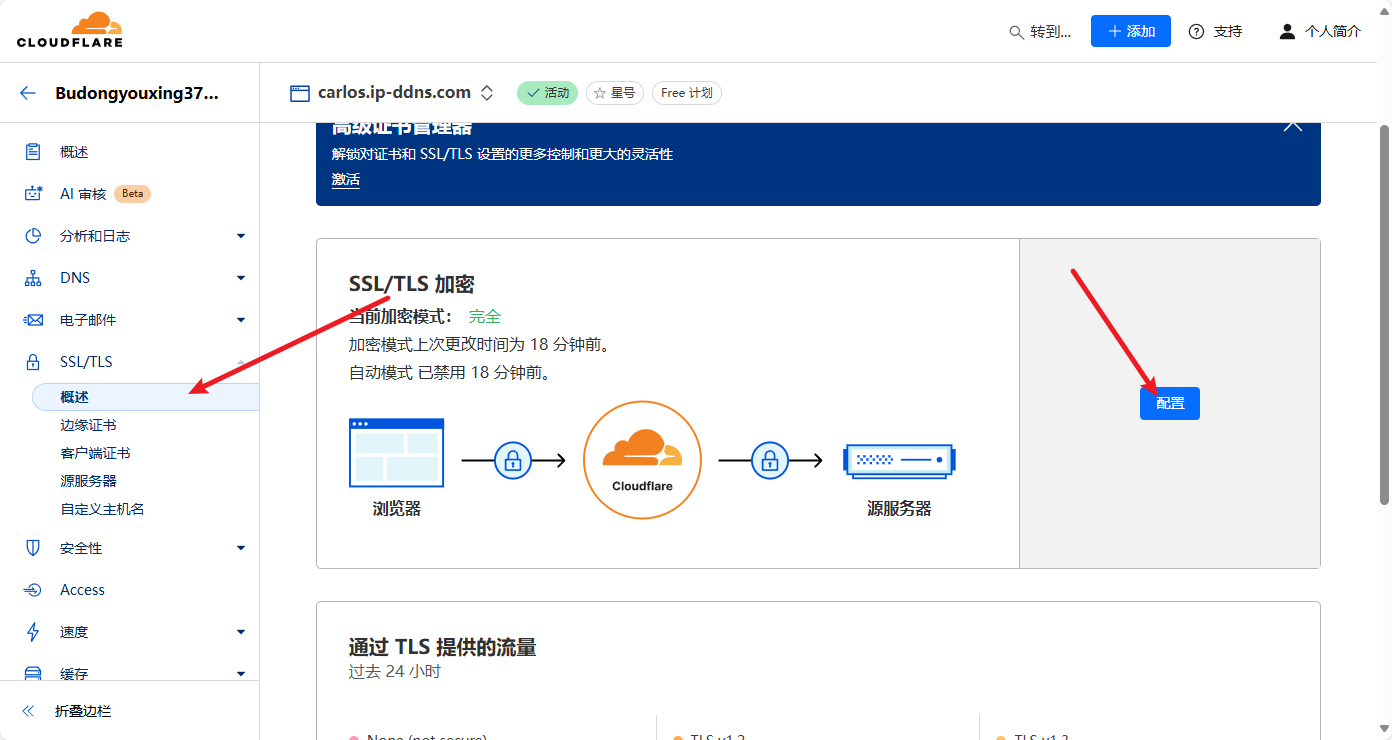Open the domain selector for carlos.ip-ddns.com
Viewport: 1392px width, 740px height.
coord(486,93)
